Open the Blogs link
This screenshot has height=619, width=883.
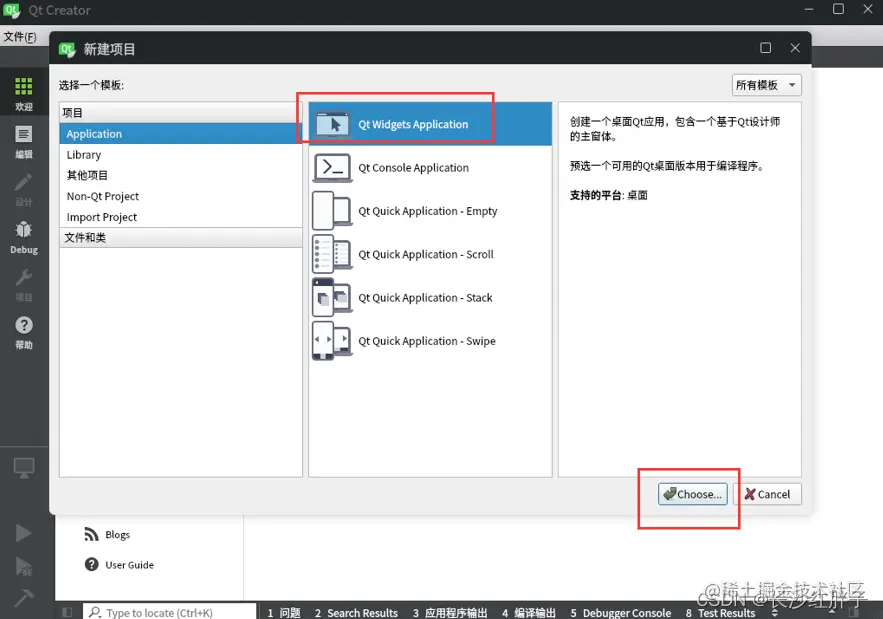click(117, 535)
